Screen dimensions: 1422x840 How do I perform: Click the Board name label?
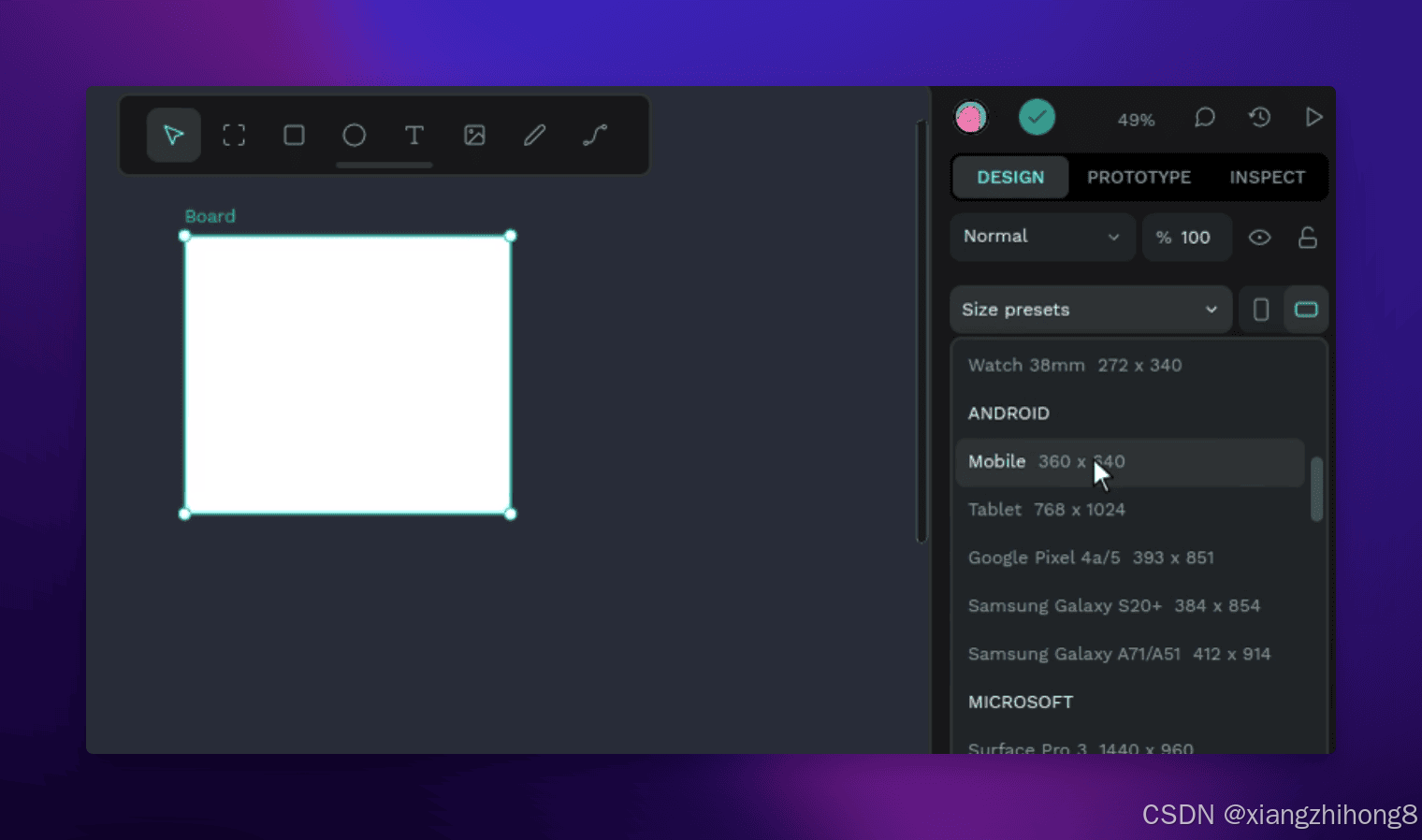tap(210, 216)
